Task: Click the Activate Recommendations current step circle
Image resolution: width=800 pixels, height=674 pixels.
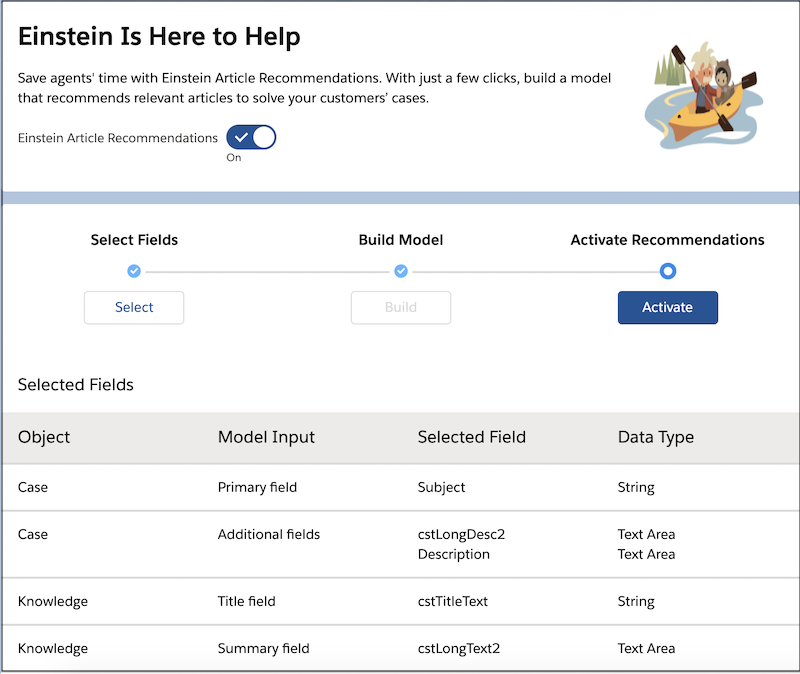Action: pyautogui.click(x=667, y=271)
